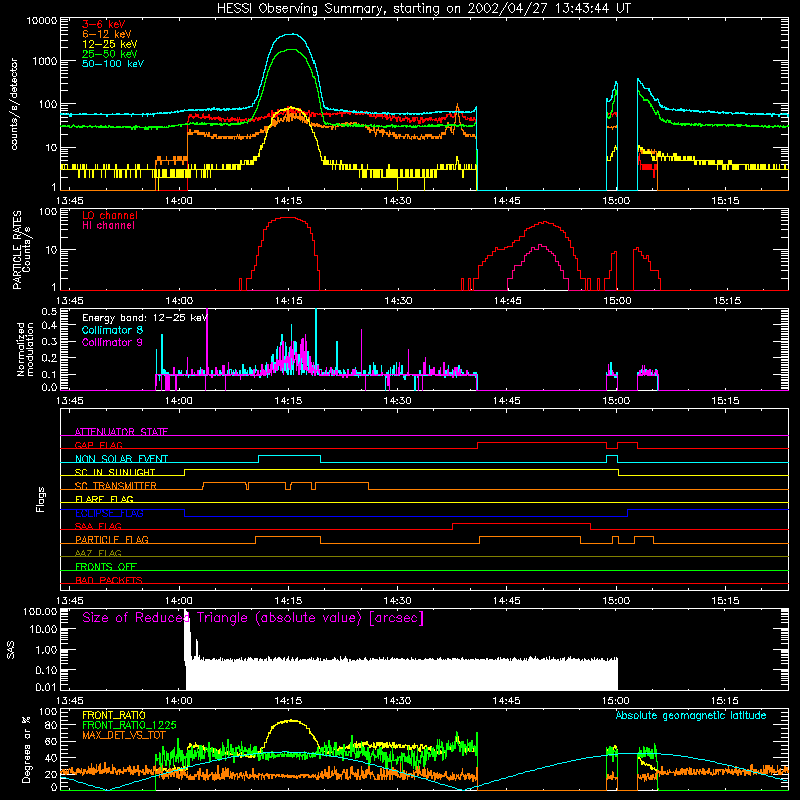This screenshot has height=800, width=800.
Task: Click the ATTENUATOR_STATE flag label
Action: click(x=121, y=432)
